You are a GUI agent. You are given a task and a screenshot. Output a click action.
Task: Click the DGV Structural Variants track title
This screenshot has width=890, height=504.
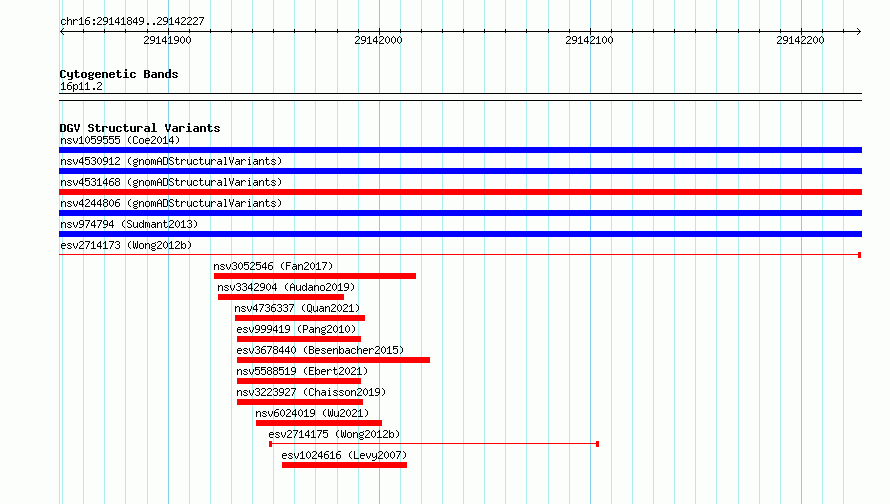click(140, 128)
